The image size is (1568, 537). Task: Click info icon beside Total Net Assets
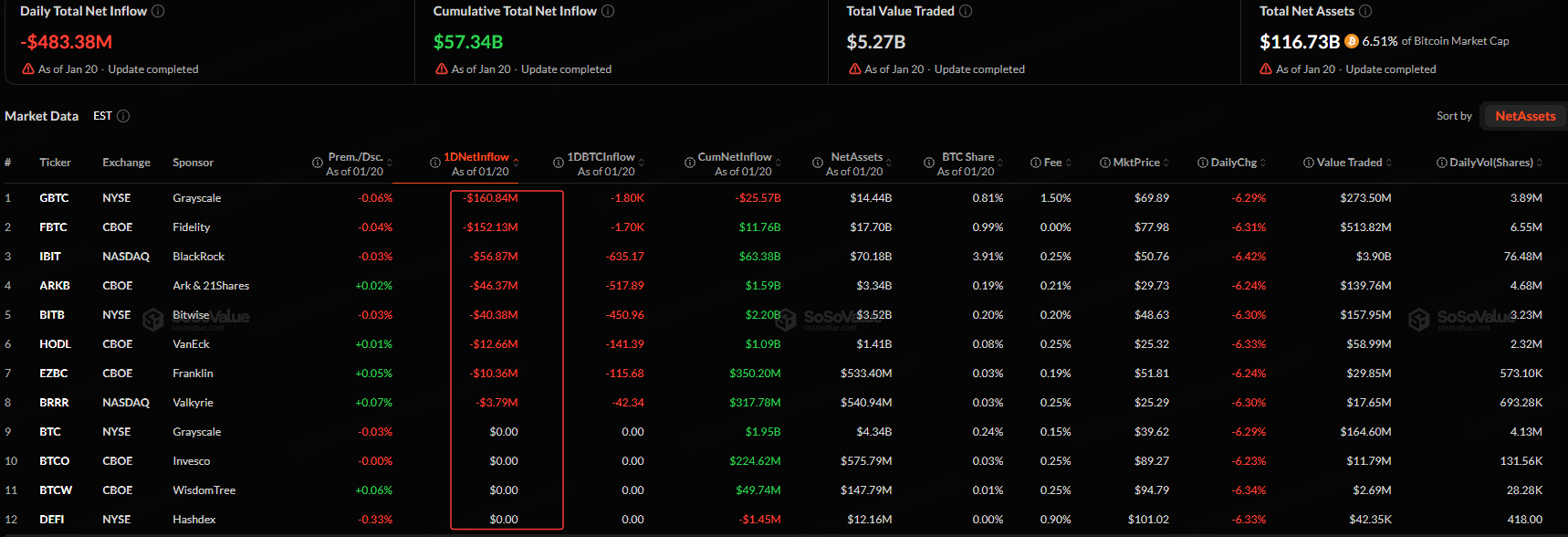[1365, 11]
